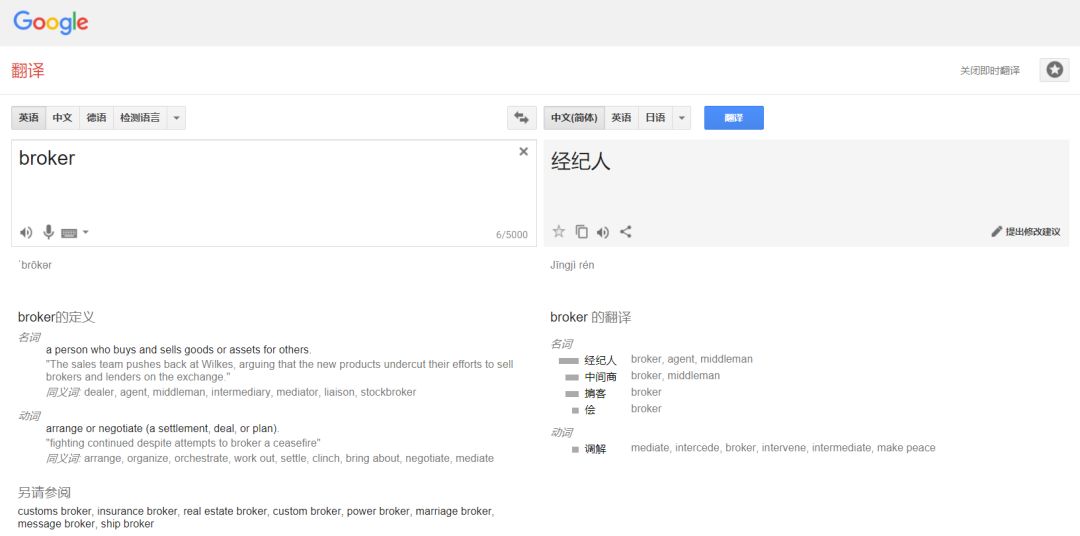Open the saved phrasebook star button
1080x536 pixels.
1054,70
